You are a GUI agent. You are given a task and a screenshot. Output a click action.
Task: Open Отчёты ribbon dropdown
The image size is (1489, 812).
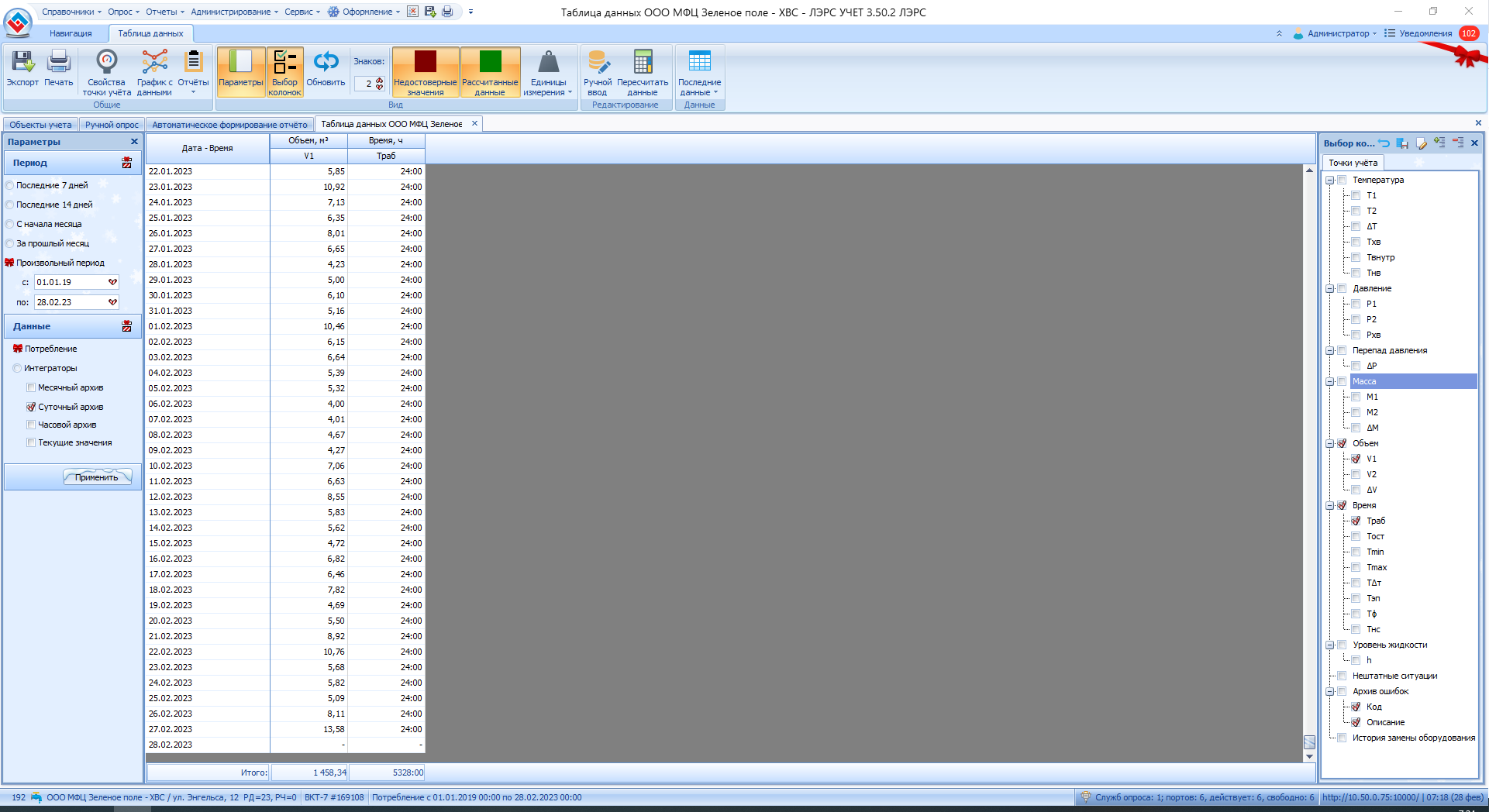click(193, 71)
